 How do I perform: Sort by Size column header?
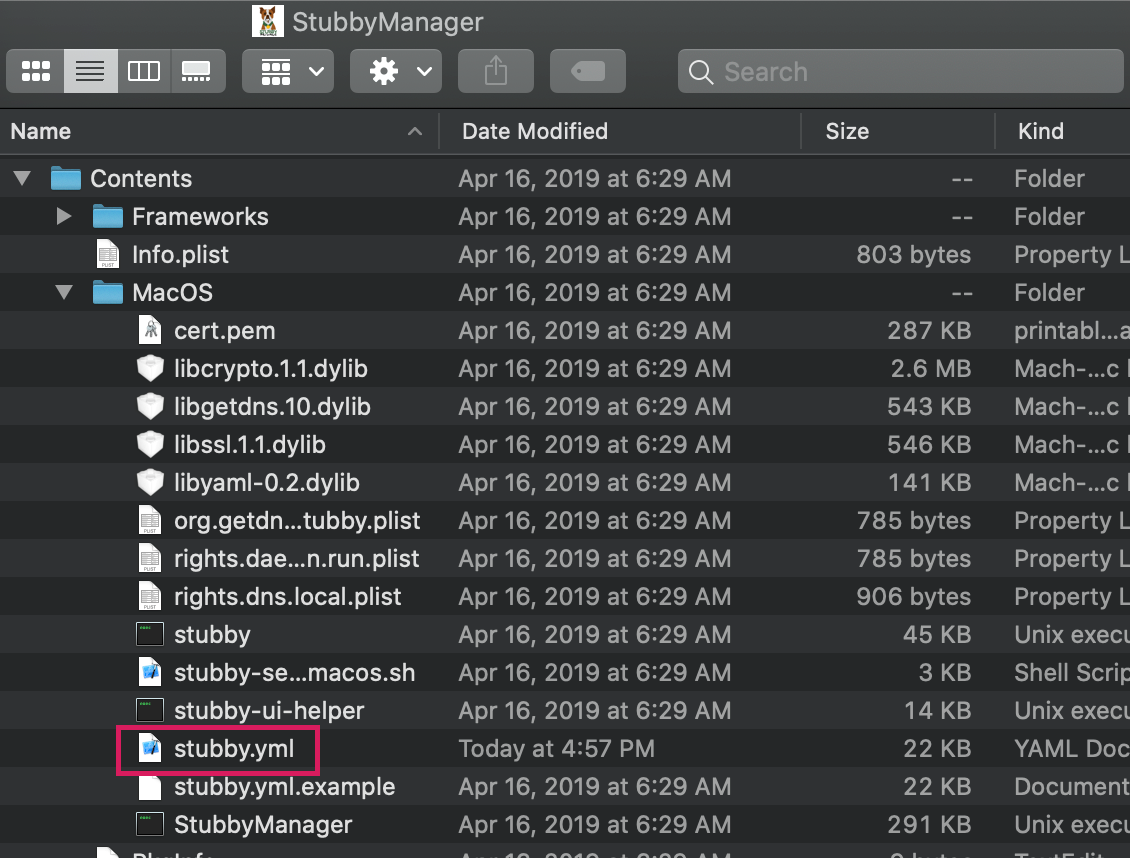tap(898, 131)
